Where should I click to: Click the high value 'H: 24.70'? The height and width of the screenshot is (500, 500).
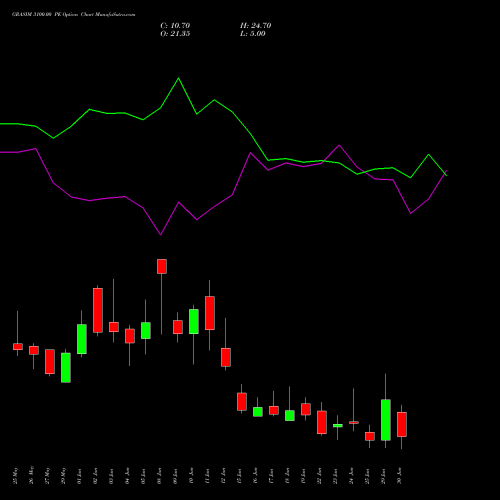pyautogui.click(x=256, y=26)
